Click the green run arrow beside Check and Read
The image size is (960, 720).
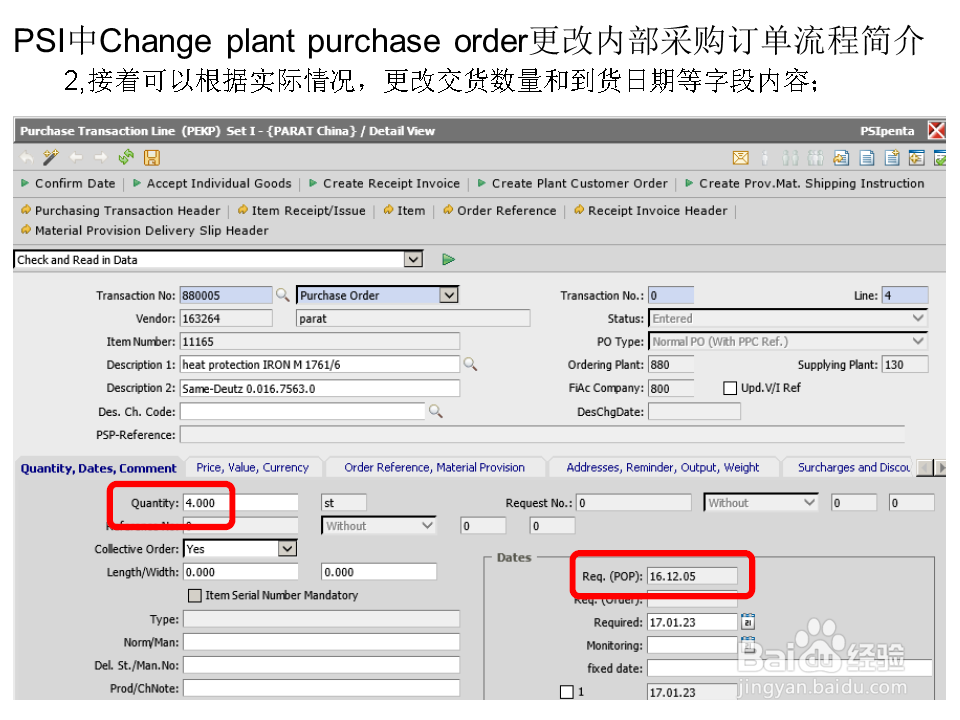(x=447, y=259)
